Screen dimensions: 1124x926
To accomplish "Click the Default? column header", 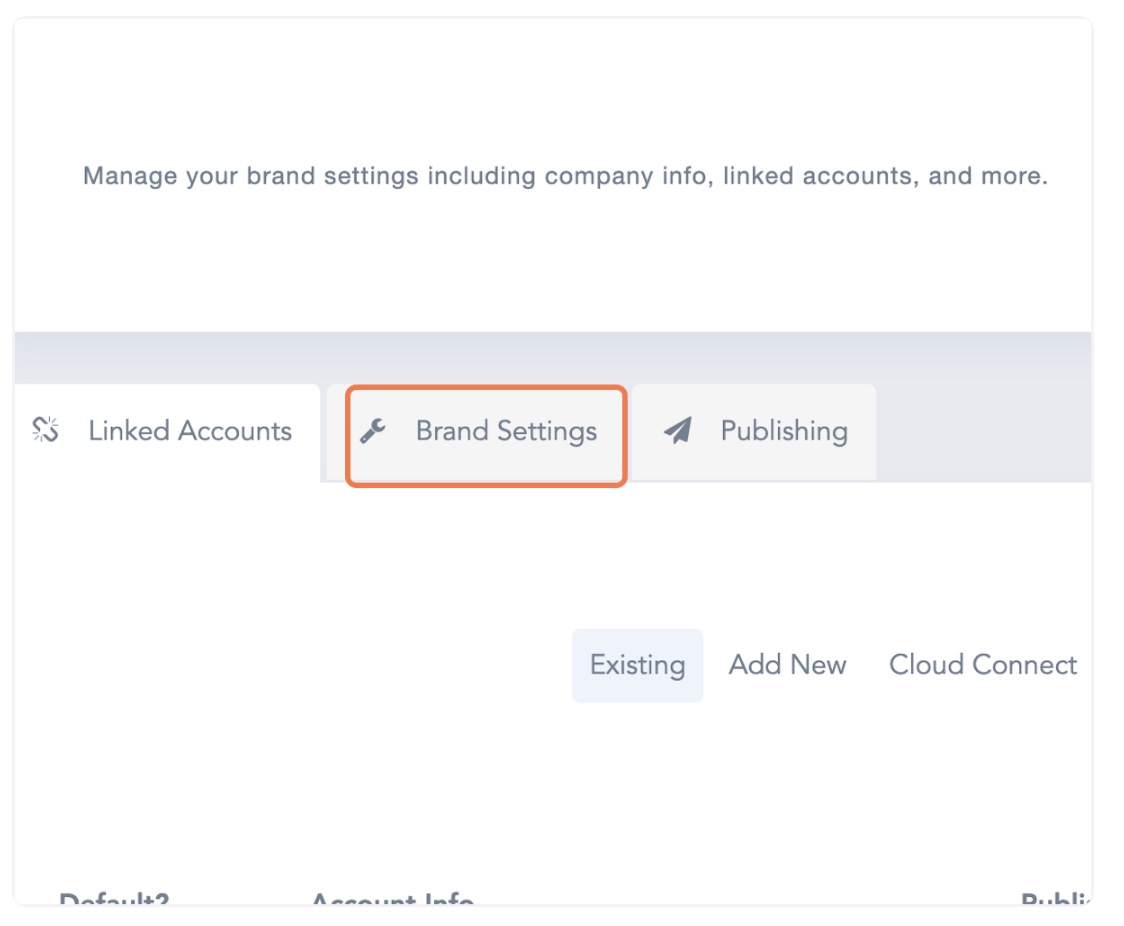I will click(x=113, y=899).
